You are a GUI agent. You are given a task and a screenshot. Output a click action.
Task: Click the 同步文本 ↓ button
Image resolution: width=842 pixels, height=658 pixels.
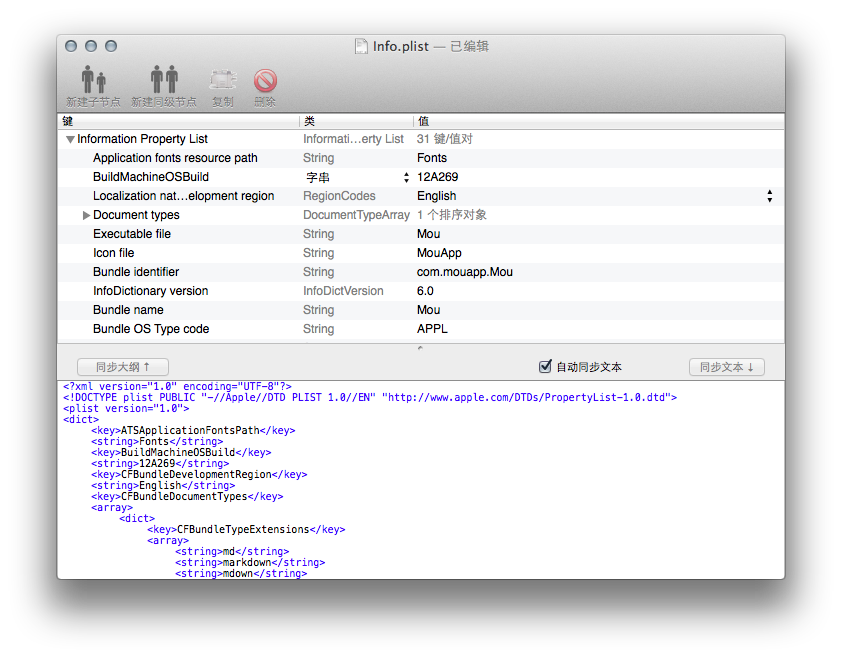727,367
